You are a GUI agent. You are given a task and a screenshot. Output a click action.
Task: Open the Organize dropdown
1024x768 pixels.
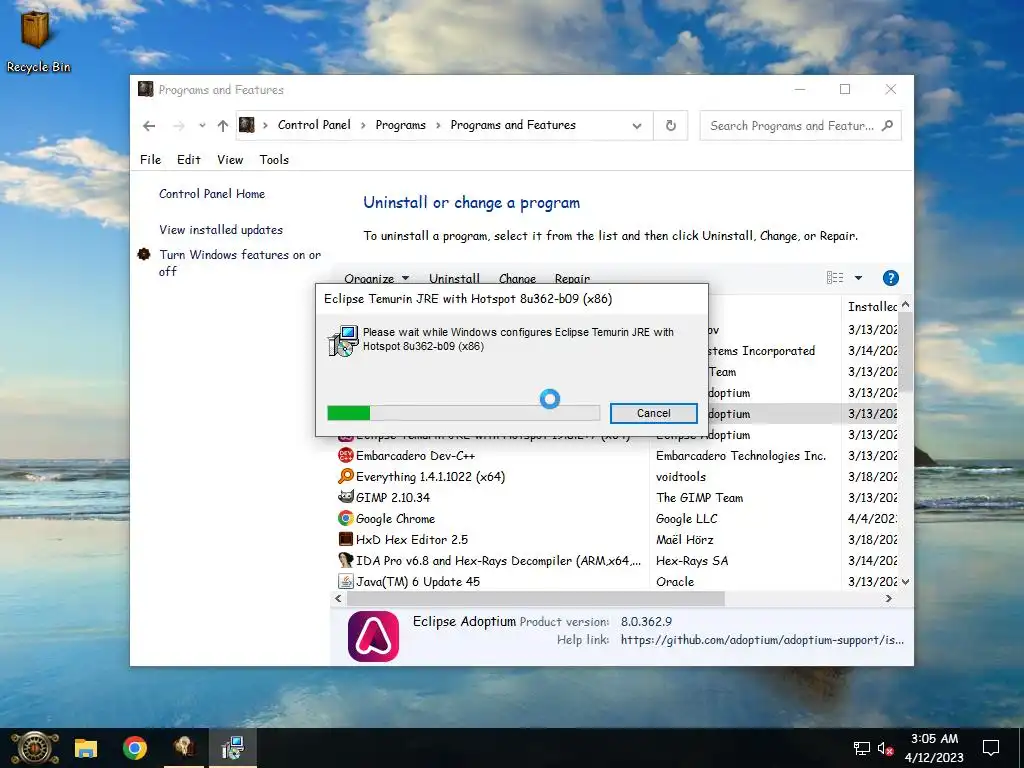pyautogui.click(x=376, y=278)
